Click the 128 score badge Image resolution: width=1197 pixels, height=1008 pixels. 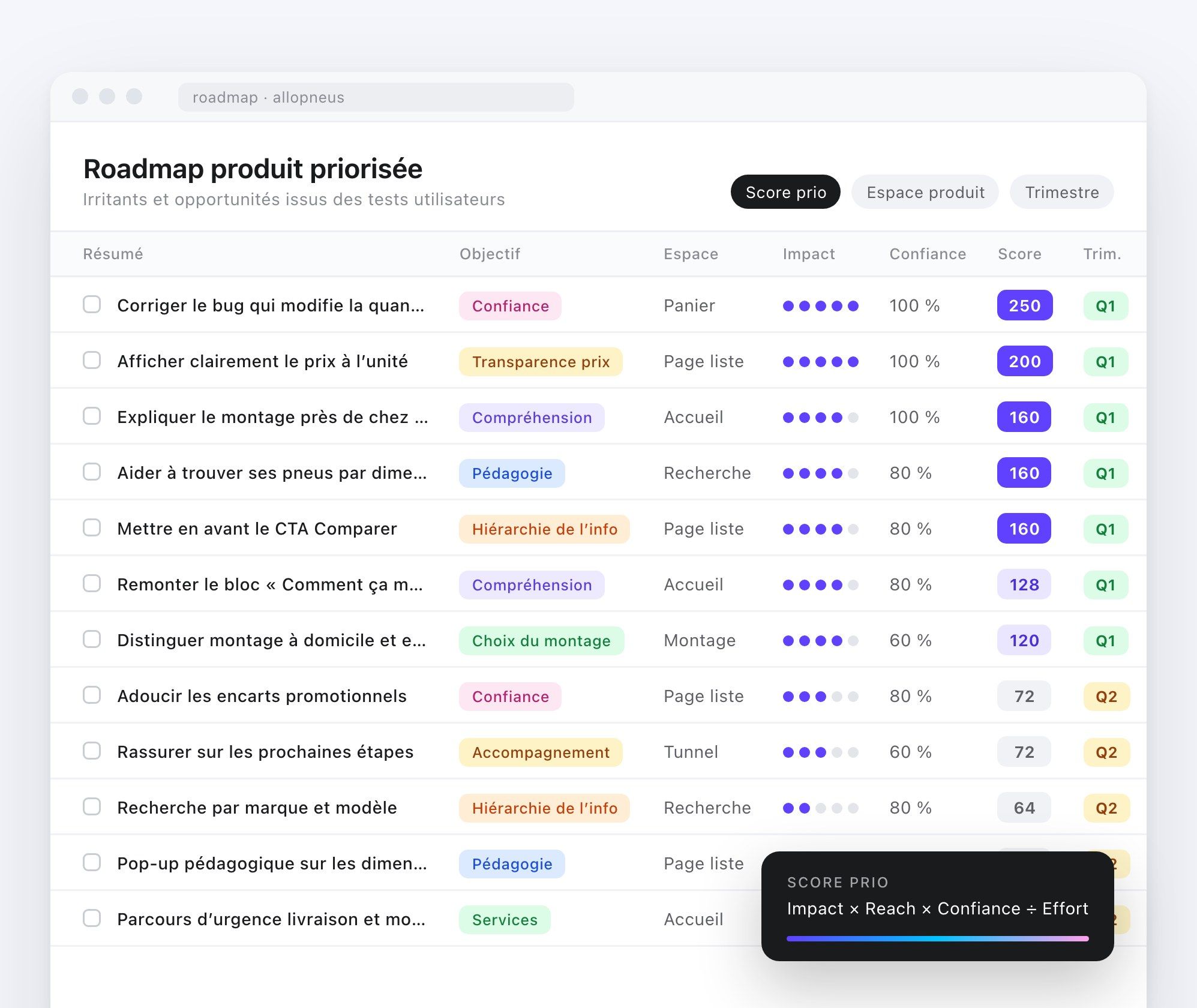point(1024,584)
